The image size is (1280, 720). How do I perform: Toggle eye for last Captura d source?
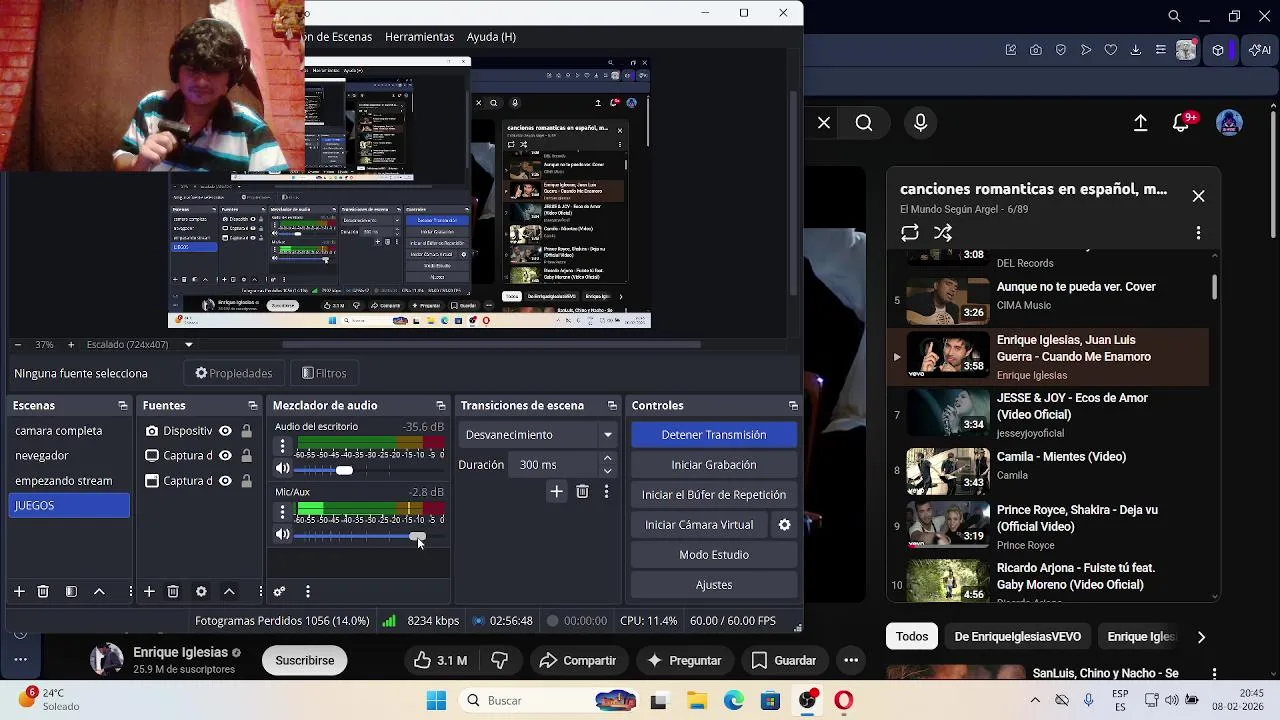click(225, 481)
